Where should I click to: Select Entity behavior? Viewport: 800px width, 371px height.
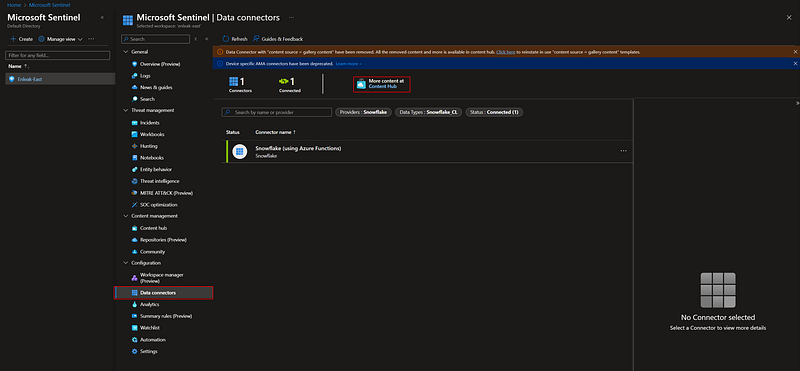click(156, 169)
